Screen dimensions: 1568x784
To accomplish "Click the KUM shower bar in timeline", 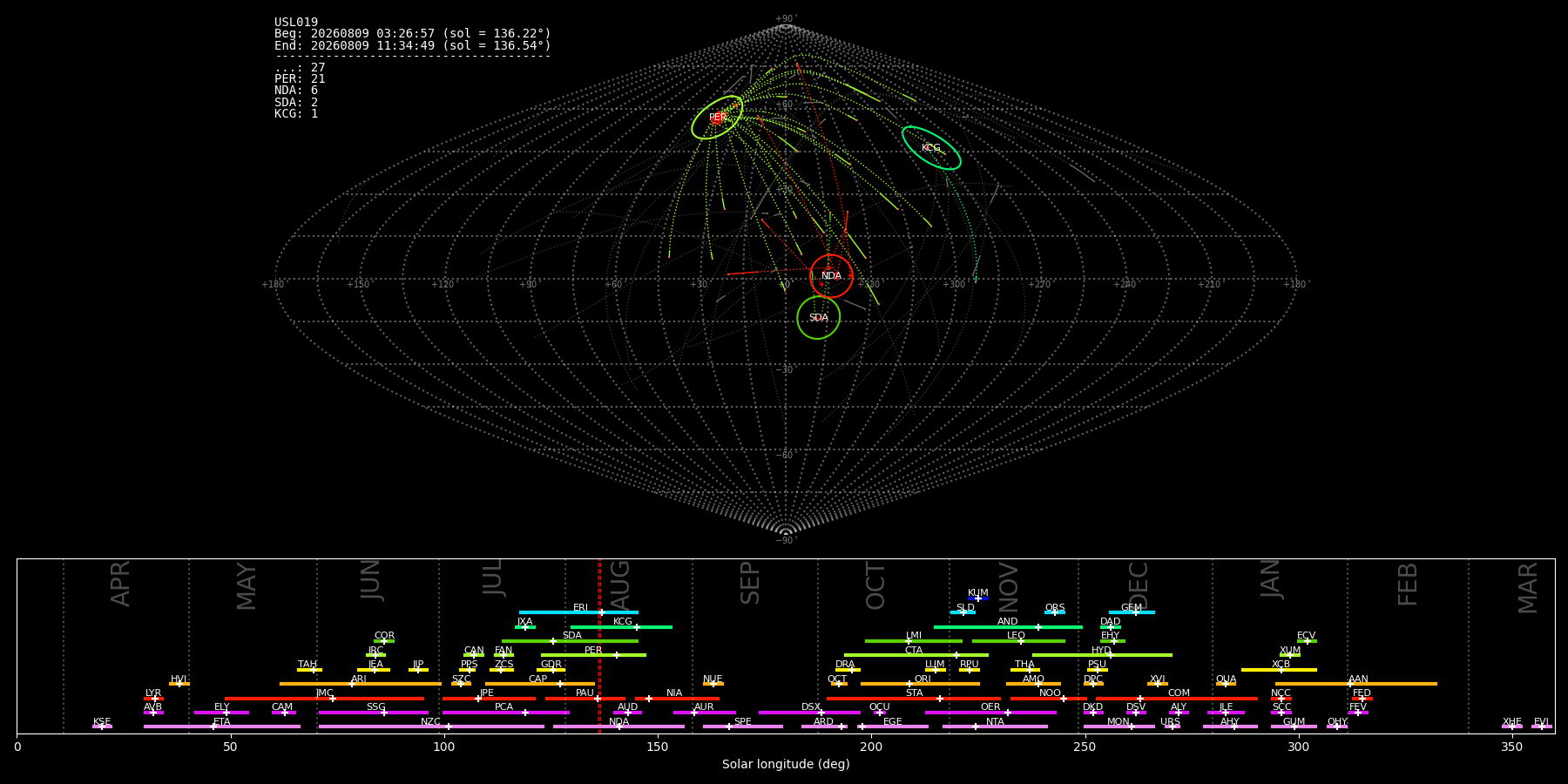I will (x=978, y=598).
